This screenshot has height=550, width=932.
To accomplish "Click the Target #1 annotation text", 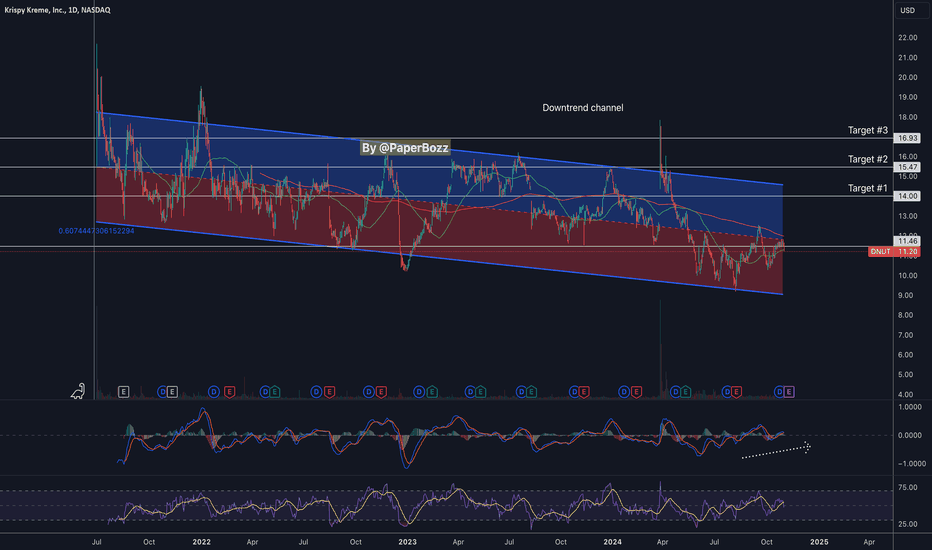I will 867,188.
